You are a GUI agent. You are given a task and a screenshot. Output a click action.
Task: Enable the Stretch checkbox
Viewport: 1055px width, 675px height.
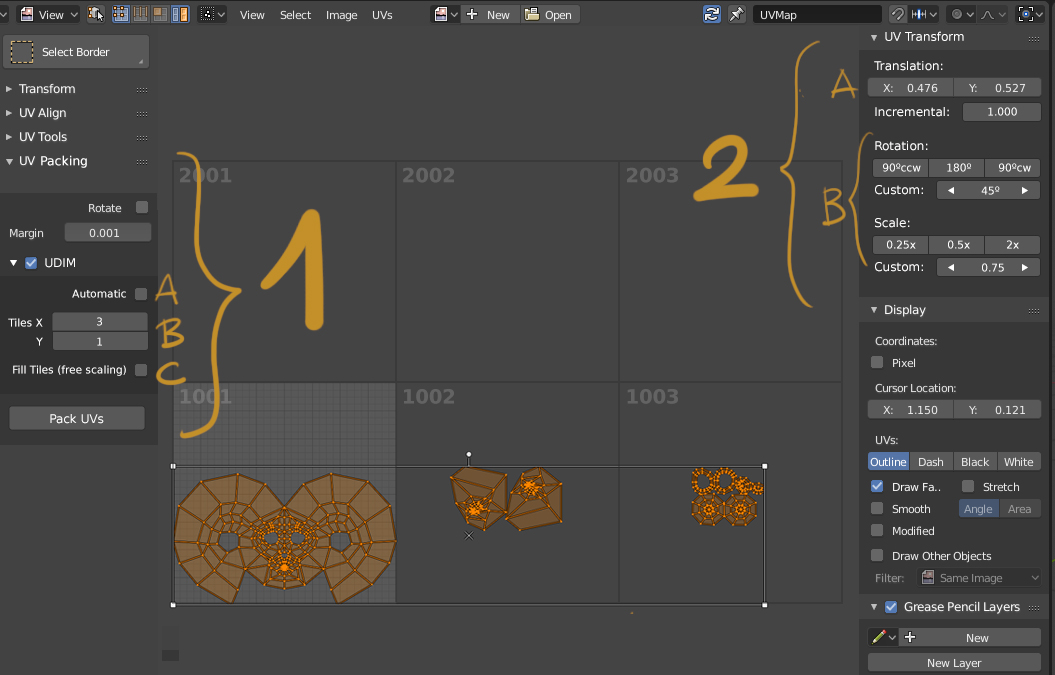968,486
